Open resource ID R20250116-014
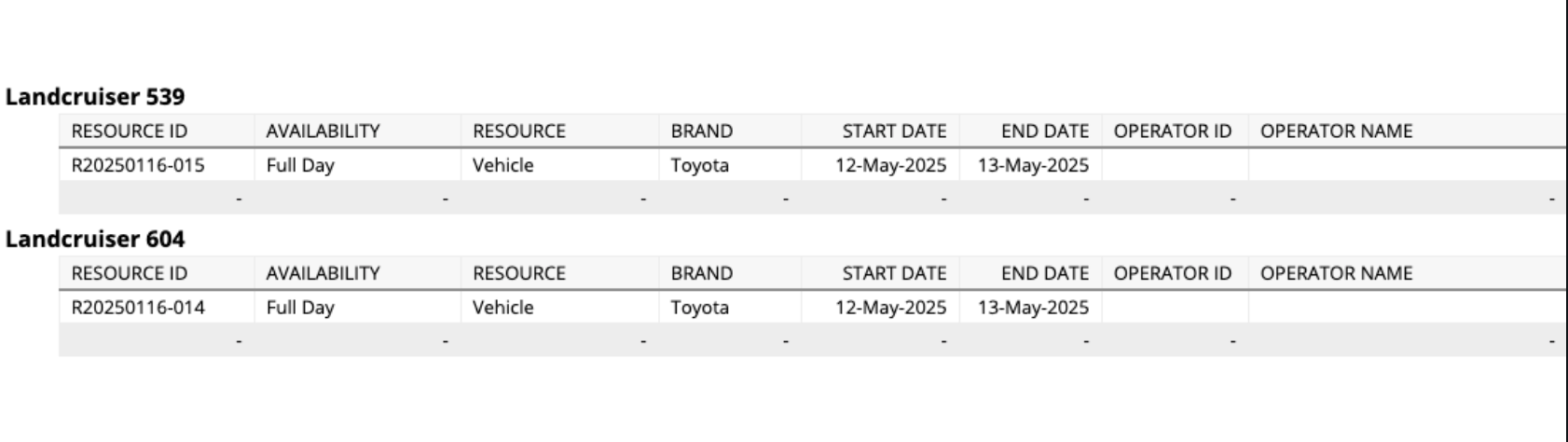Image resolution: width=1568 pixels, height=442 pixels. coord(138,308)
